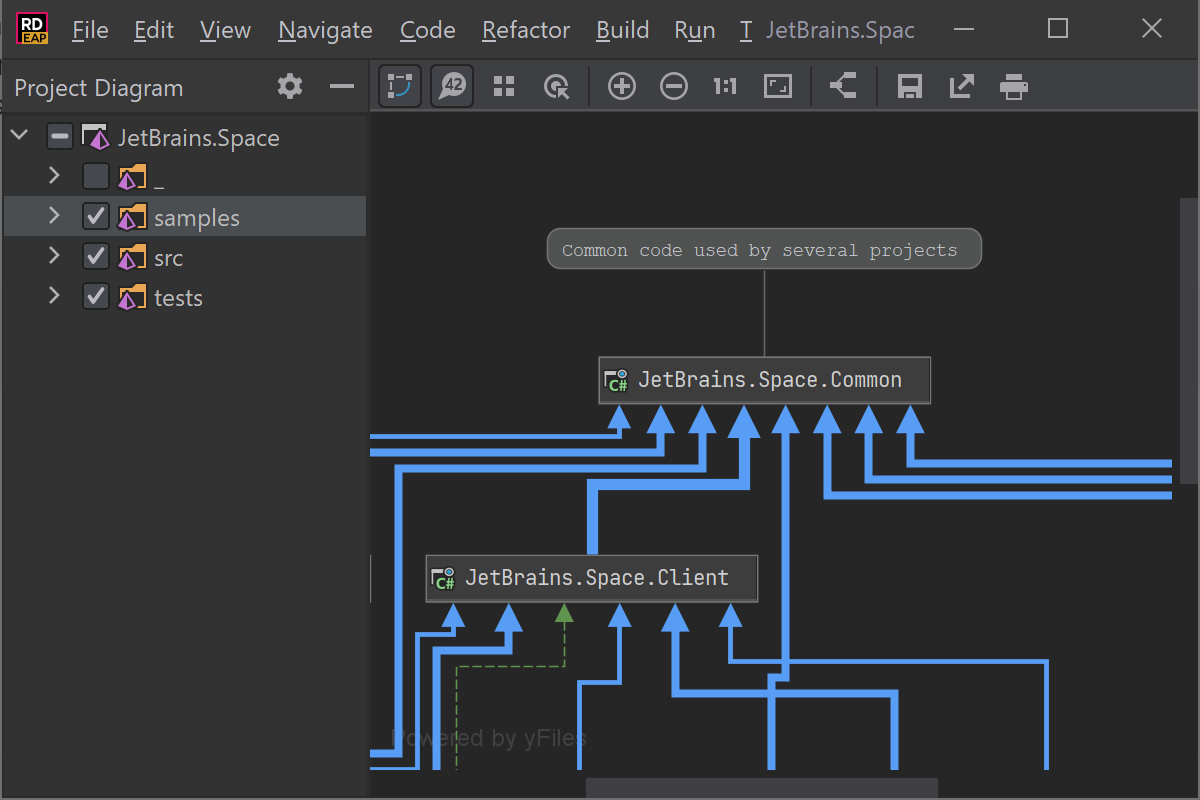Image resolution: width=1200 pixels, height=800 pixels.
Task: Select the samples tree row text
Action: [x=197, y=218]
